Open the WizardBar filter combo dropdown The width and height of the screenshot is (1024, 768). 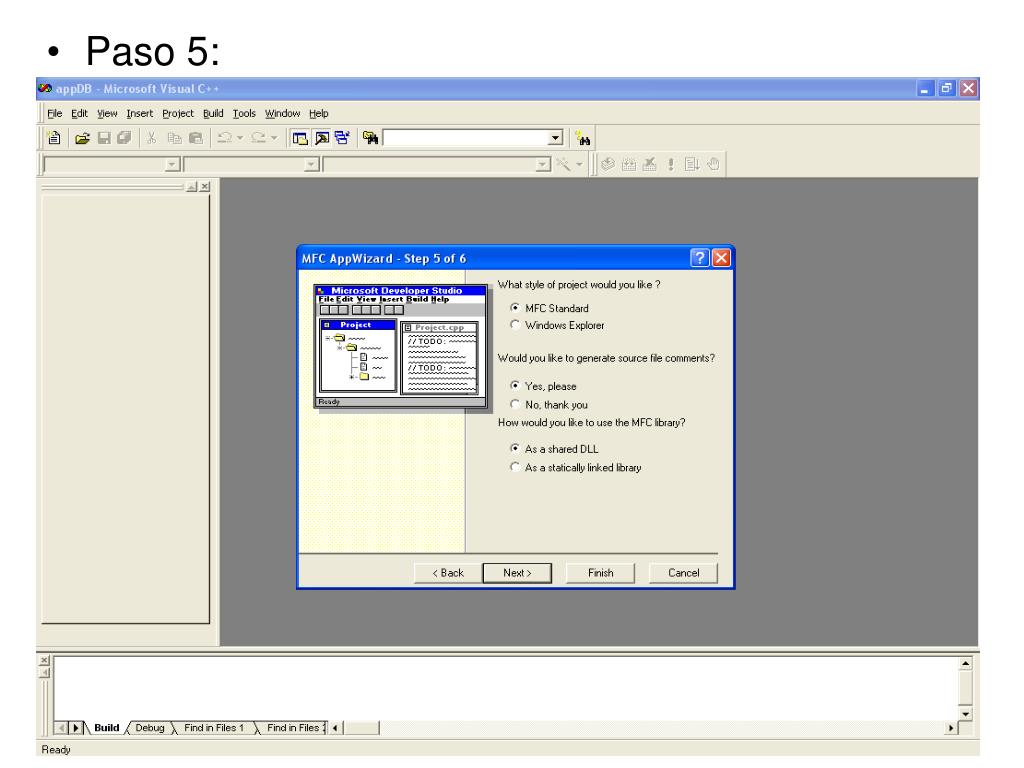pyautogui.click(x=312, y=165)
